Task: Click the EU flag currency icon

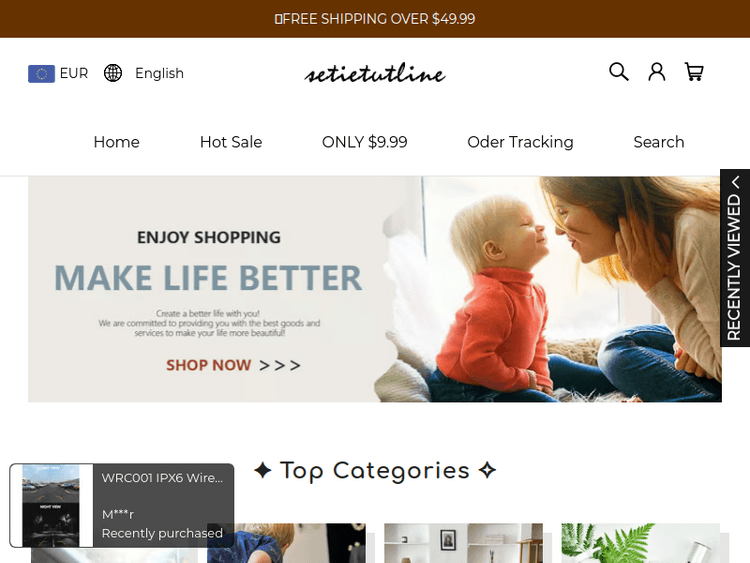Action: point(41,74)
